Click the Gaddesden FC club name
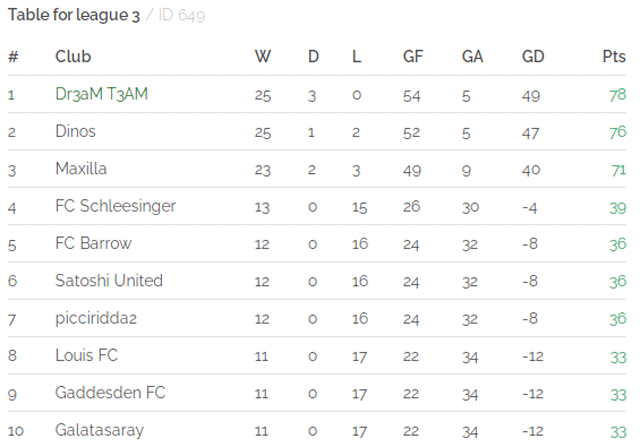The image size is (640, 447). (x=110, y=393)
